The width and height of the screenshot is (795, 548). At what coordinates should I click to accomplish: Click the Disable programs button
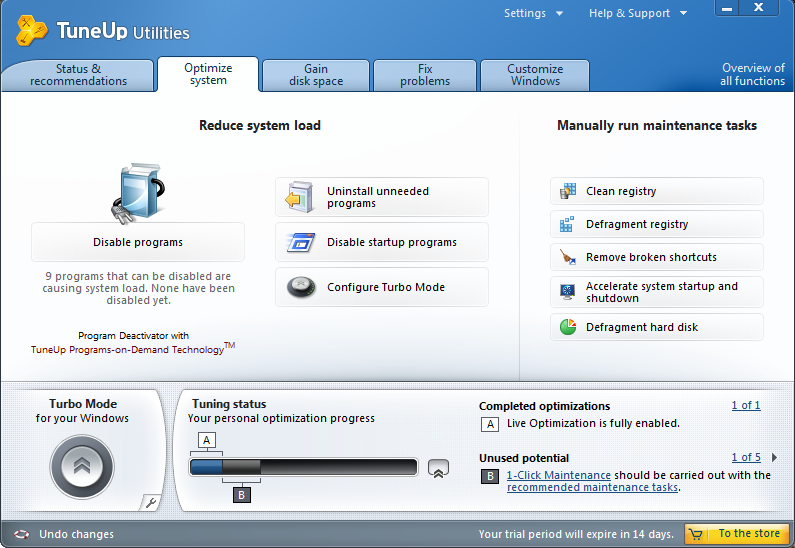tap(138, 242)
